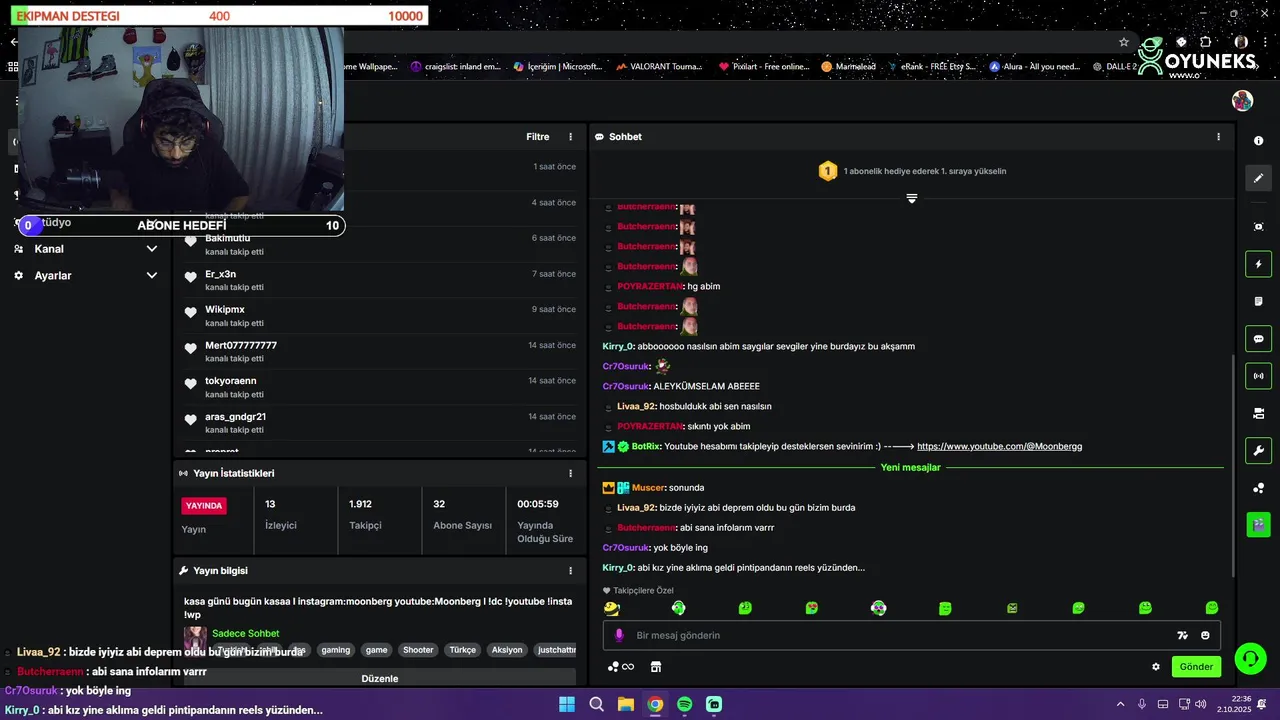The height and width of the screenshot is (720, 1280).
Task: Open Spotify from the taskbar
Action: [x=684, y=704]
